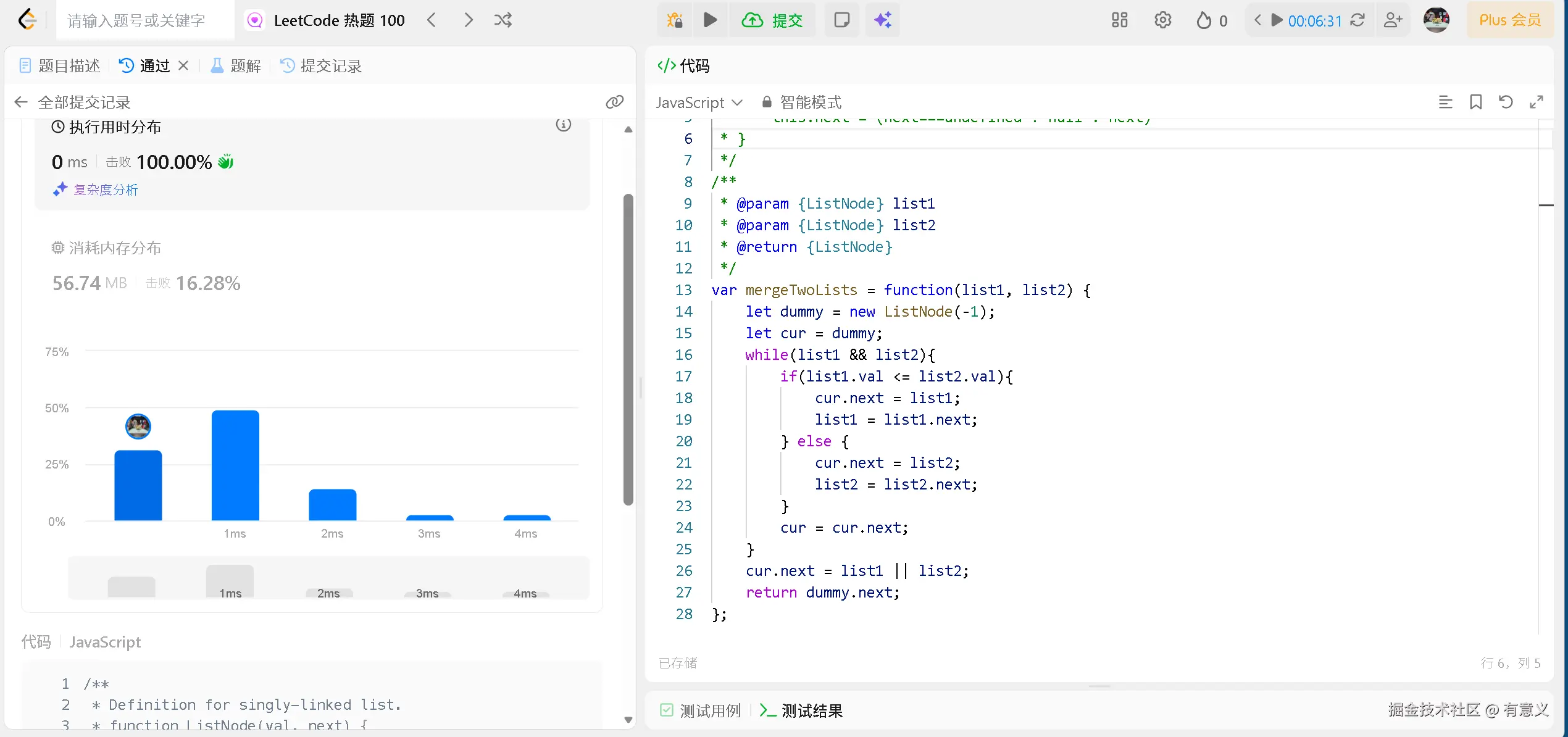Shuffle to a random problem
Viewport: 1568px width, 737px height.
pos(503,20)
